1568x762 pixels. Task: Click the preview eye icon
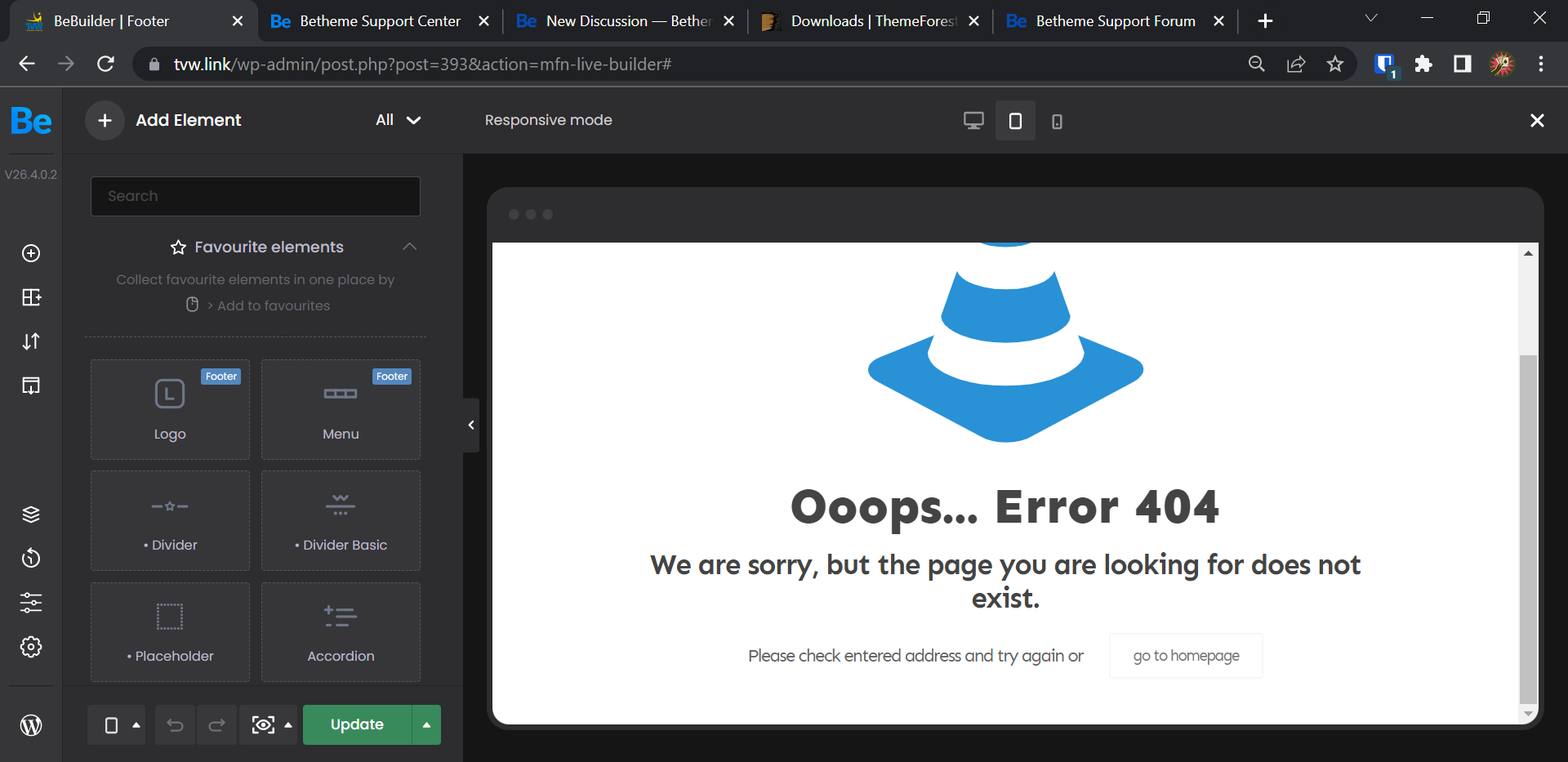(x=263, y=725)
